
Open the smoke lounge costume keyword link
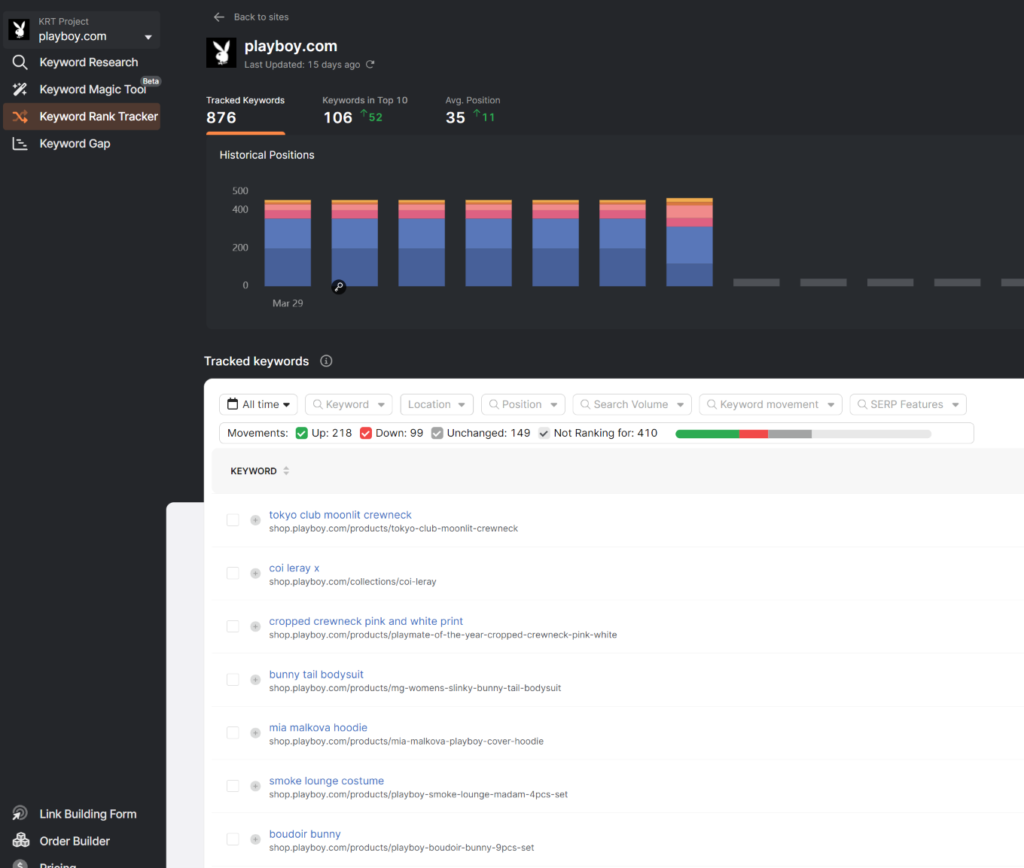tap(327, 780)
